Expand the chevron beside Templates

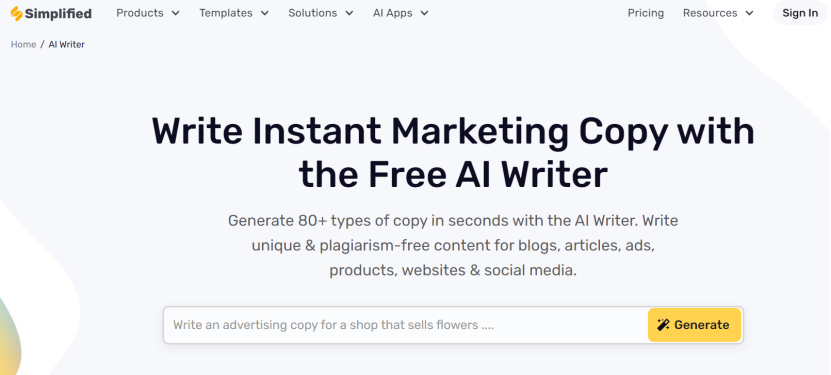[x=264, y=13]
